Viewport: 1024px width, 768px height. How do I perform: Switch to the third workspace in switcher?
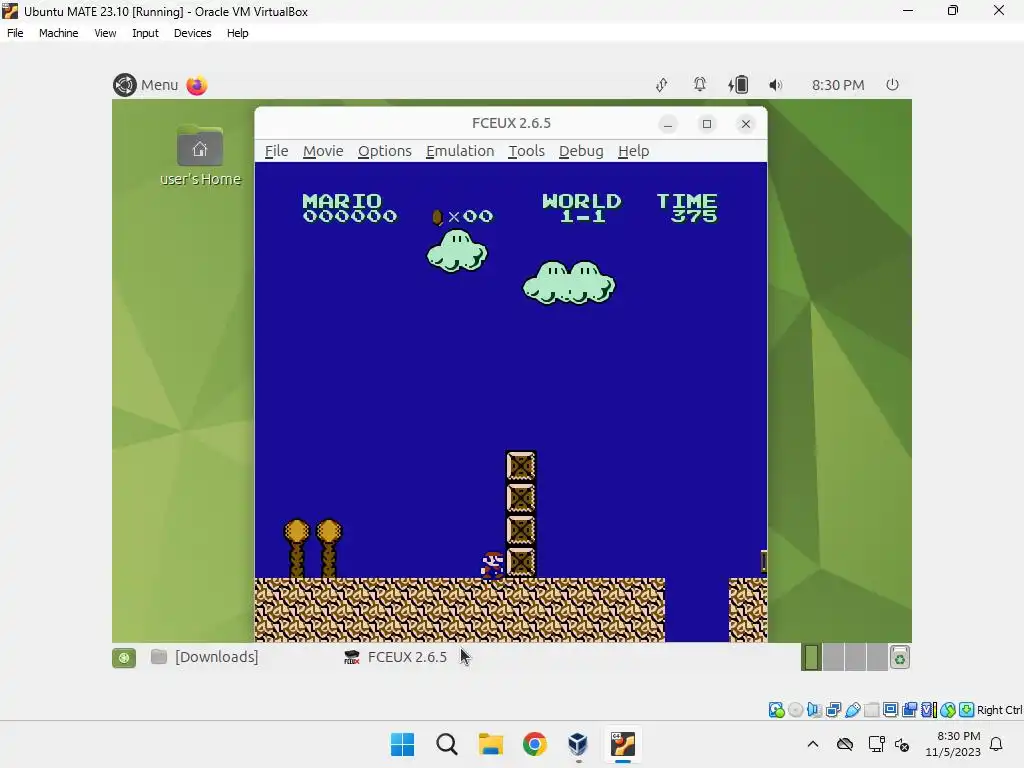854,657
